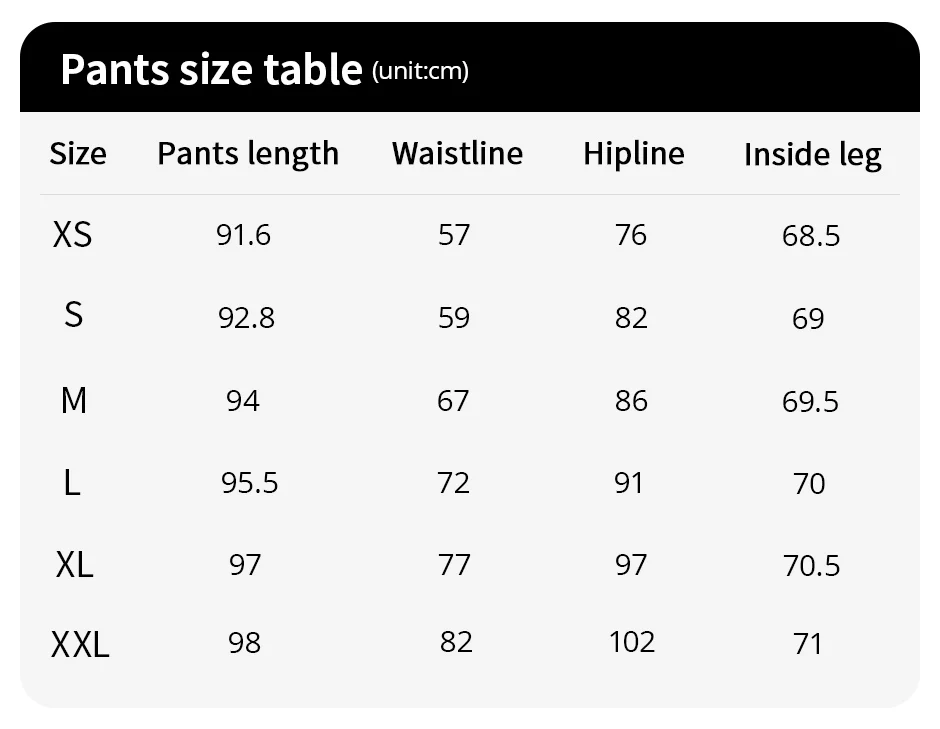The height and width of the screenshot is (729, 940).
Task: Select the 86 hipline cell
Action: point(631,401)
